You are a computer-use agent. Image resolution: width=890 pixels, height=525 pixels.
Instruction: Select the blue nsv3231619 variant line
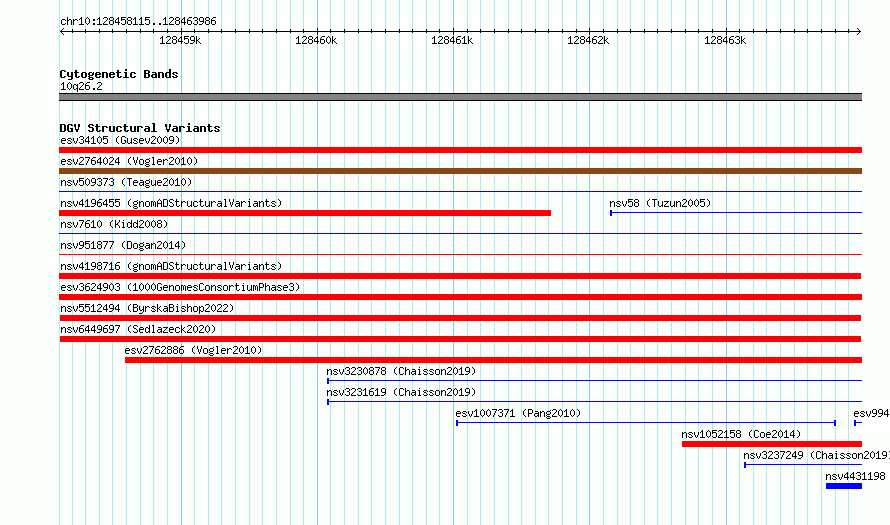coord(594,402)
